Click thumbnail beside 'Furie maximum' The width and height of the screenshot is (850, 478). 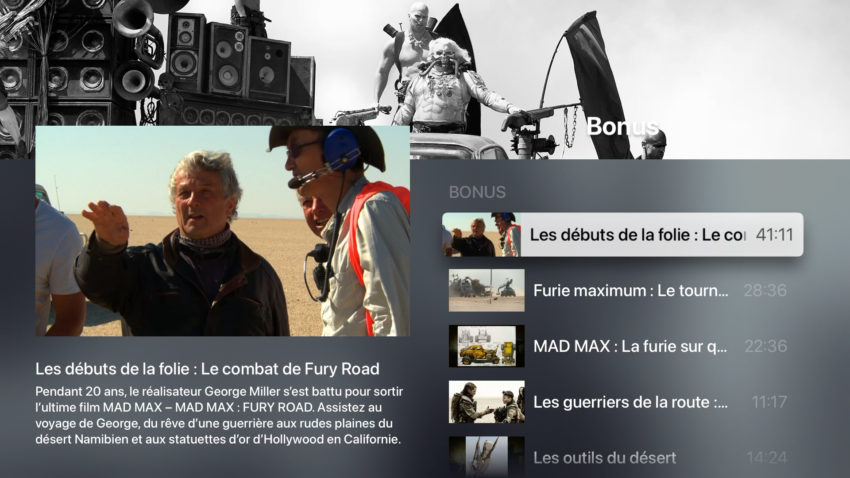click(x=486, y=290)
